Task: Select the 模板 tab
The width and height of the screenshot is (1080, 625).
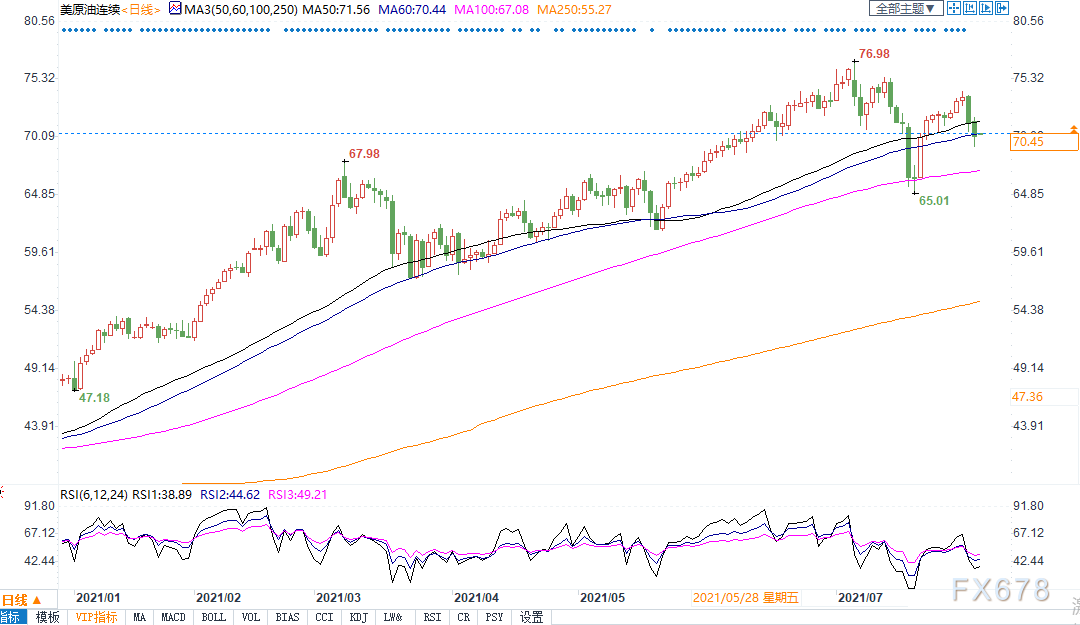Action: click(48, 617)
